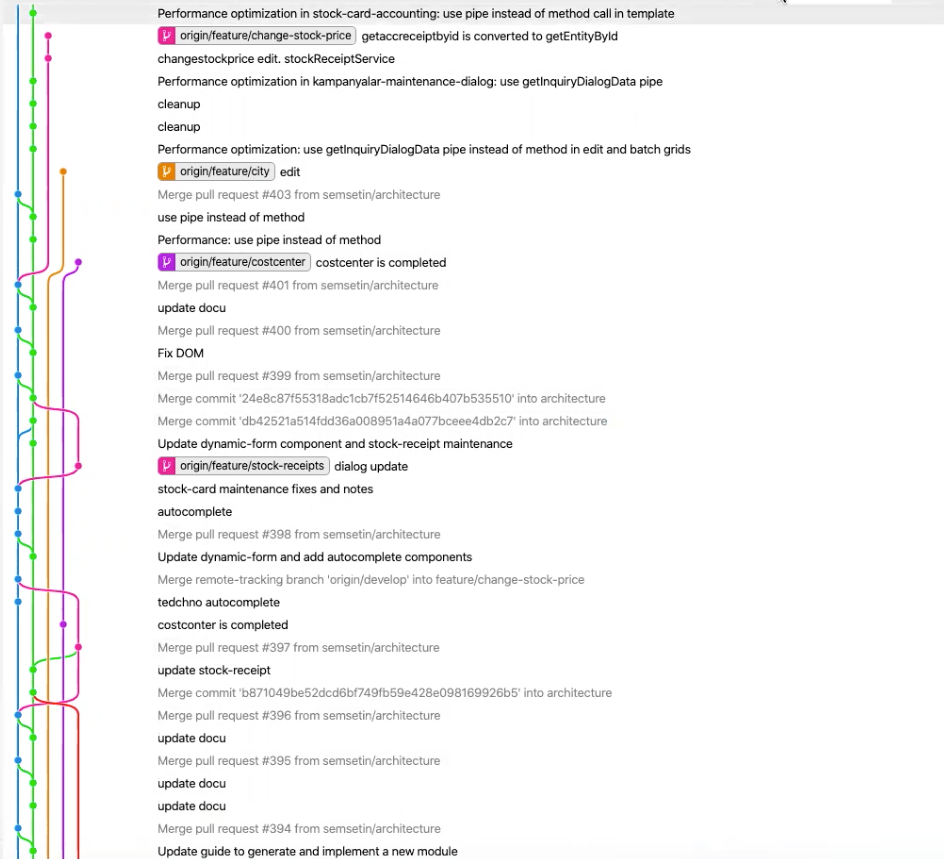Select 'Merge pull request #401' commit
The height and width of the screenshot is (859, 944).
point(298,285)
